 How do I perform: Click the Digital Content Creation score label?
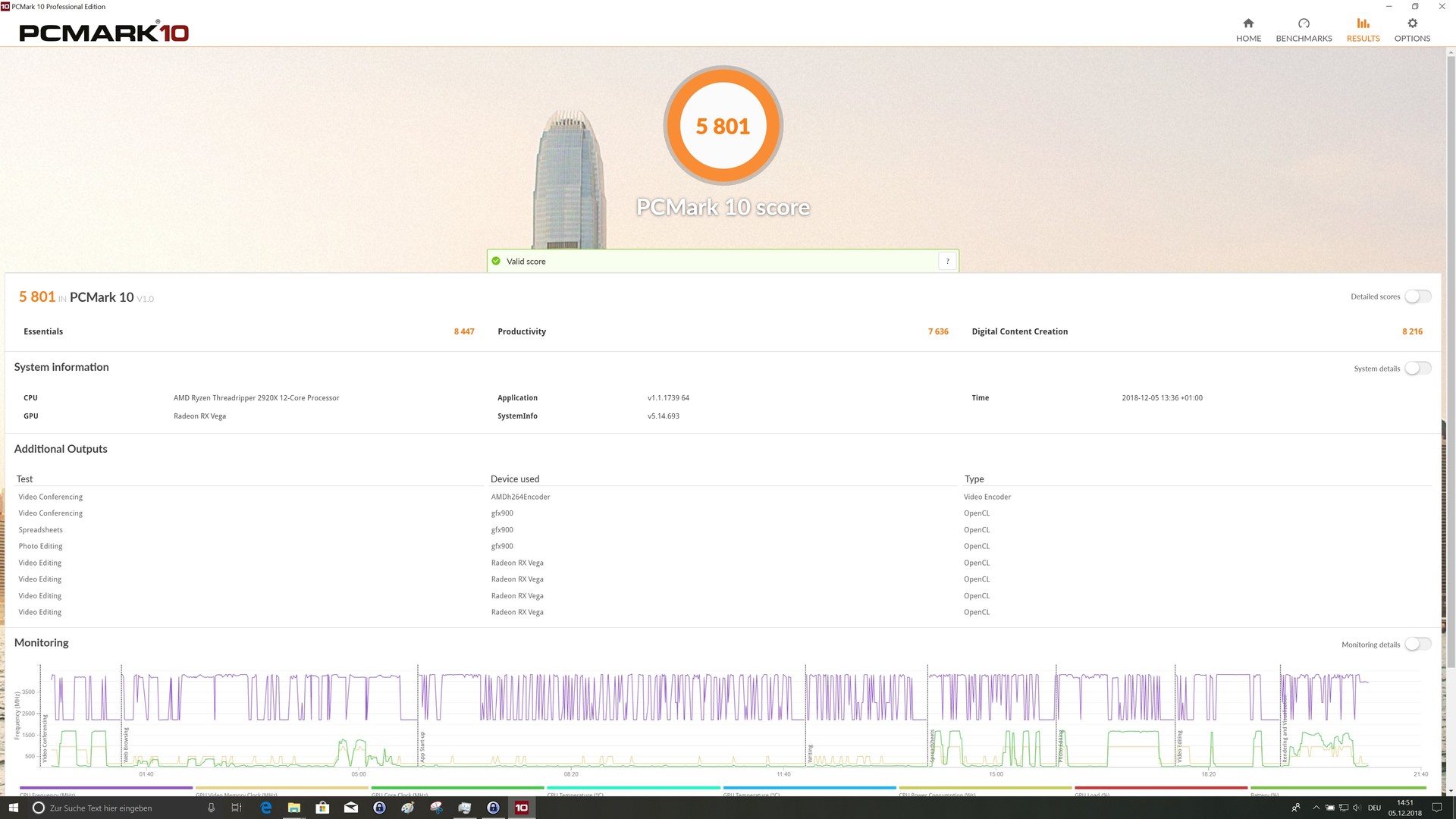pyautogui.click(x=1019, y=331)
